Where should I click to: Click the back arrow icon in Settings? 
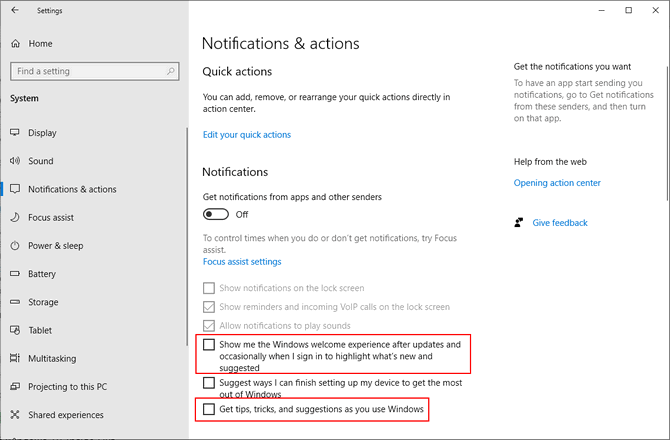pos(14,10)
